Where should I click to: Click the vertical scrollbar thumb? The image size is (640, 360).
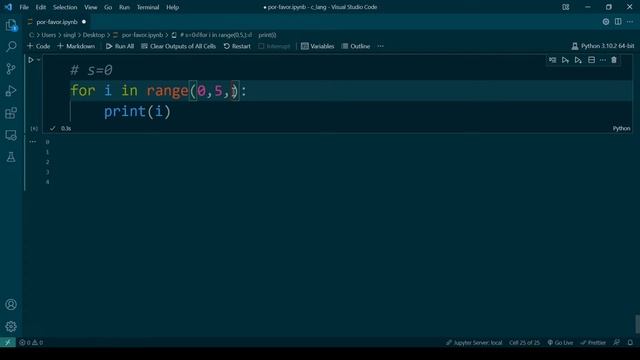pos(637,324)
